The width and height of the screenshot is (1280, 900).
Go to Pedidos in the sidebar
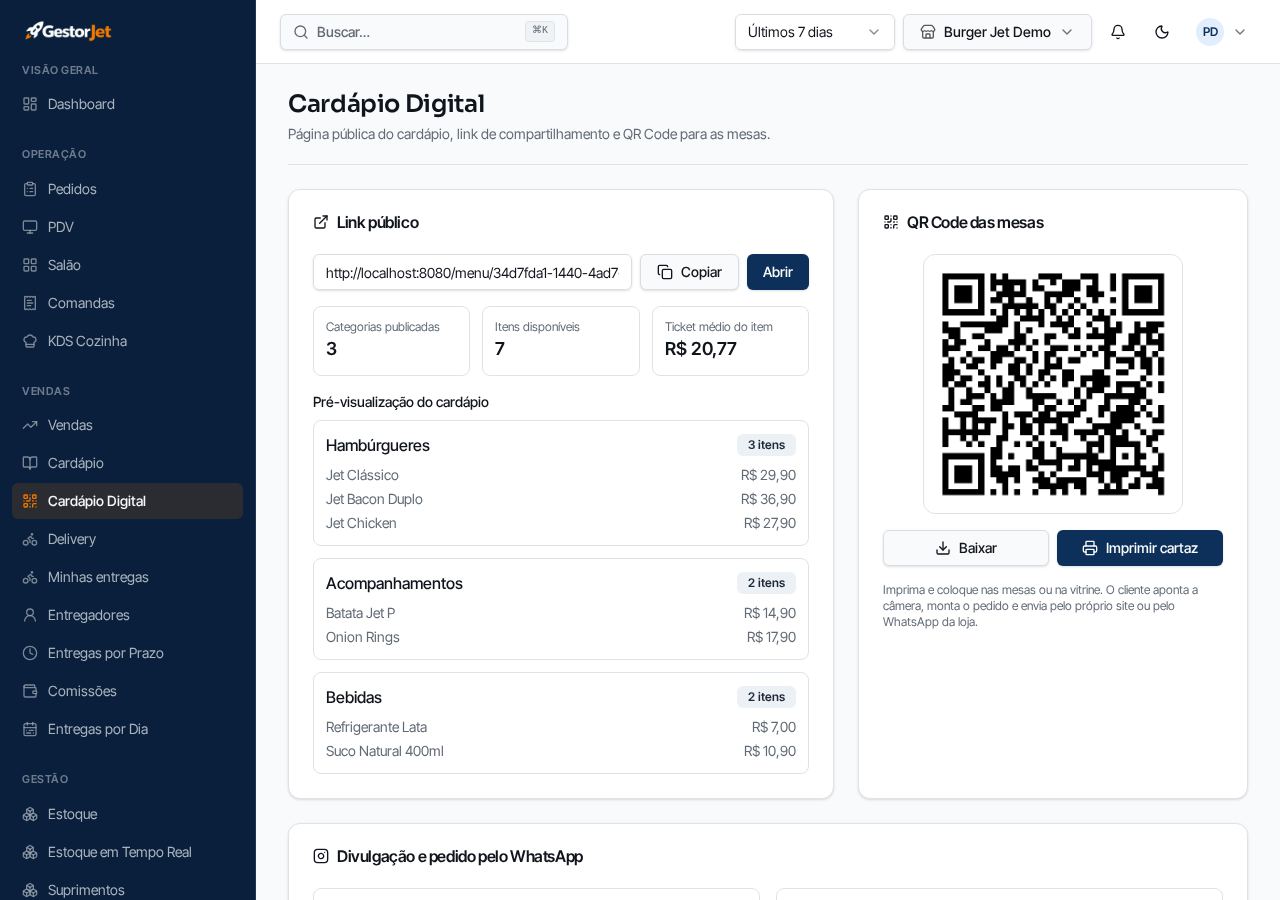127,189
